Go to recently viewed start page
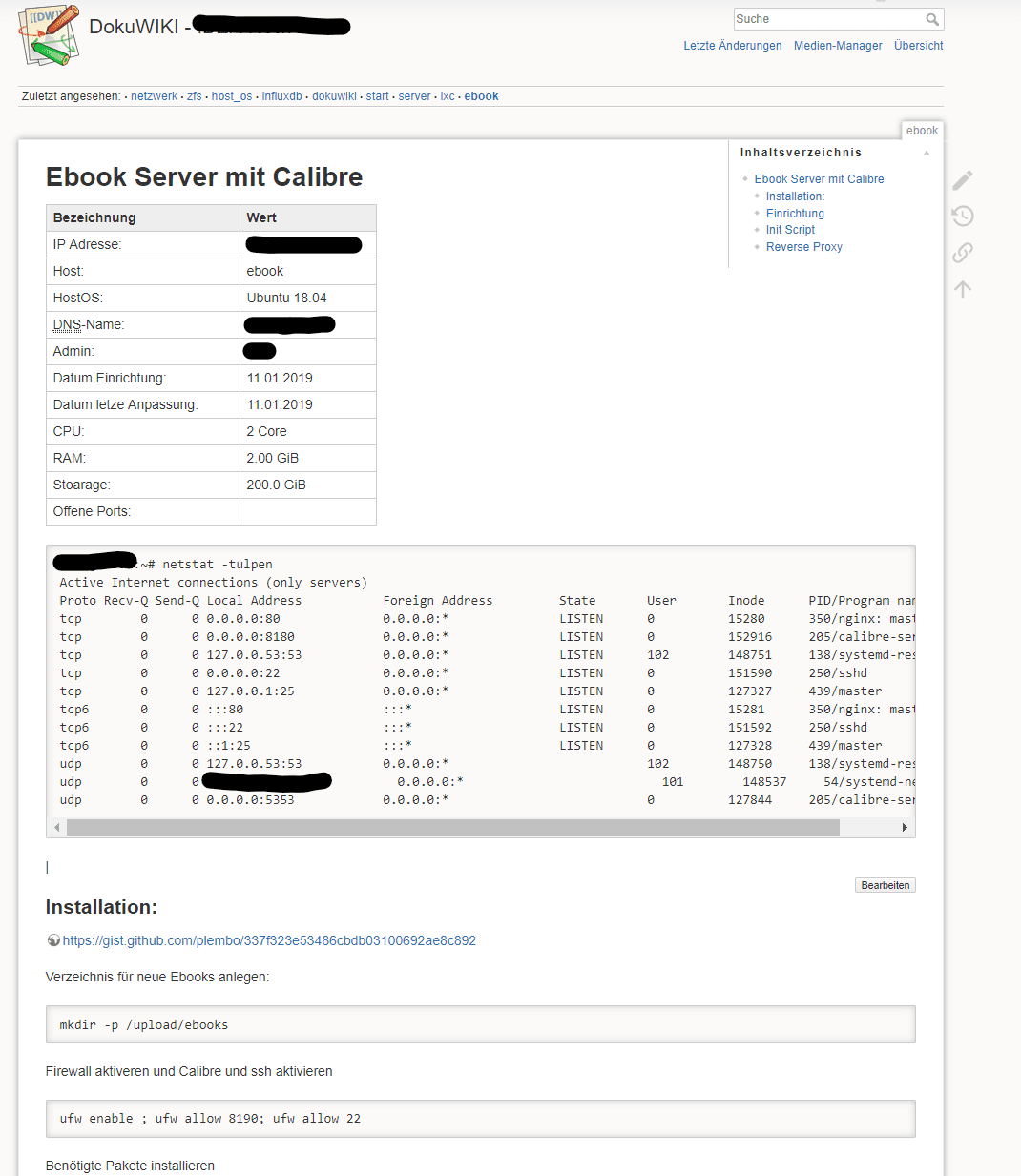 pyautogui.click(x=378, y=96)
